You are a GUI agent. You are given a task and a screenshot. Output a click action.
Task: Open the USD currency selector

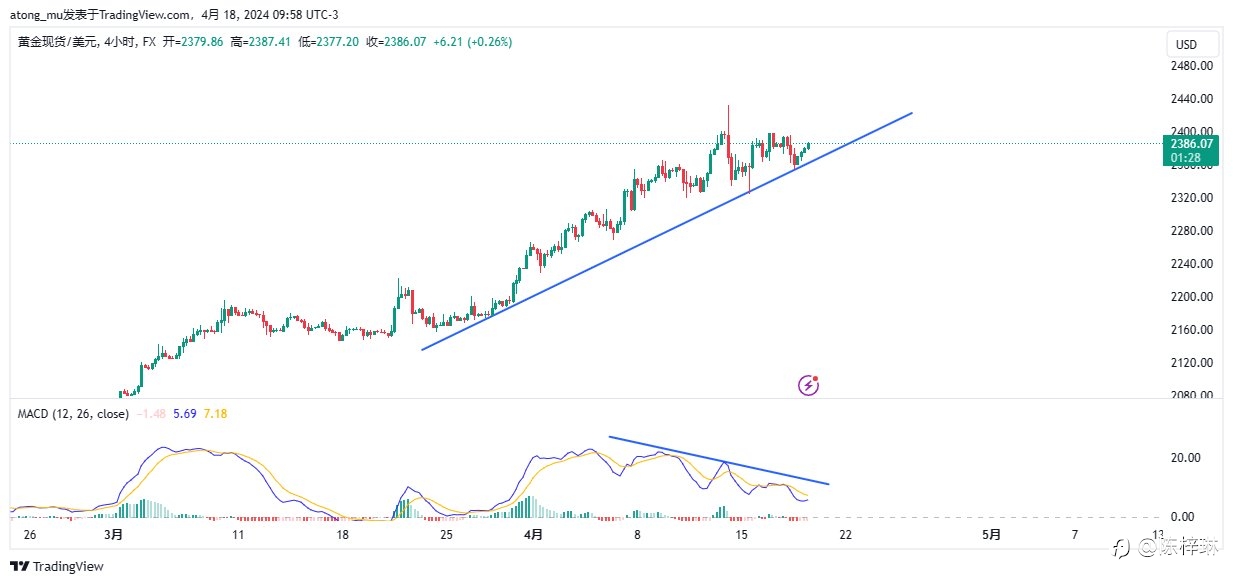(1192, 45)
